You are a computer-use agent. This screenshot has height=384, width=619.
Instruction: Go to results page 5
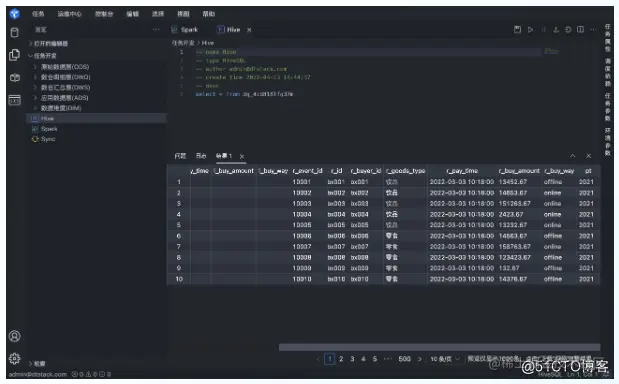pos(375,359)
